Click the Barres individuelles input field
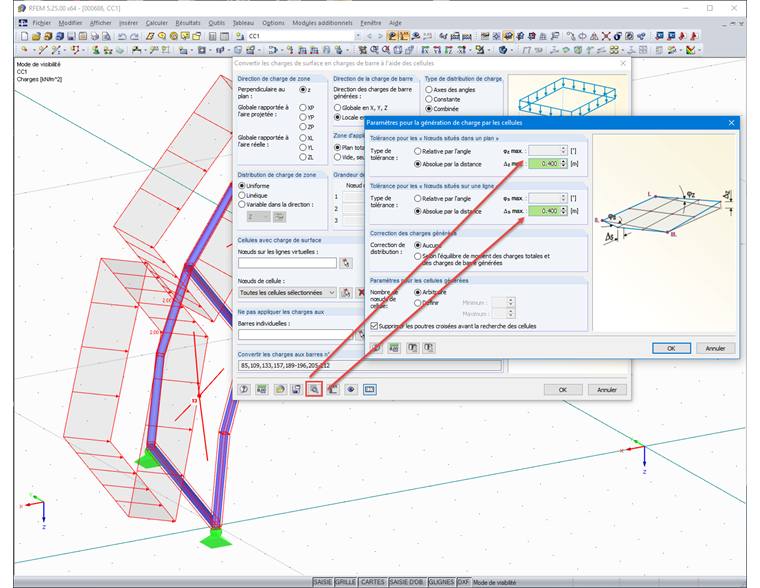760x588 pixels. (x=296, y=334)
